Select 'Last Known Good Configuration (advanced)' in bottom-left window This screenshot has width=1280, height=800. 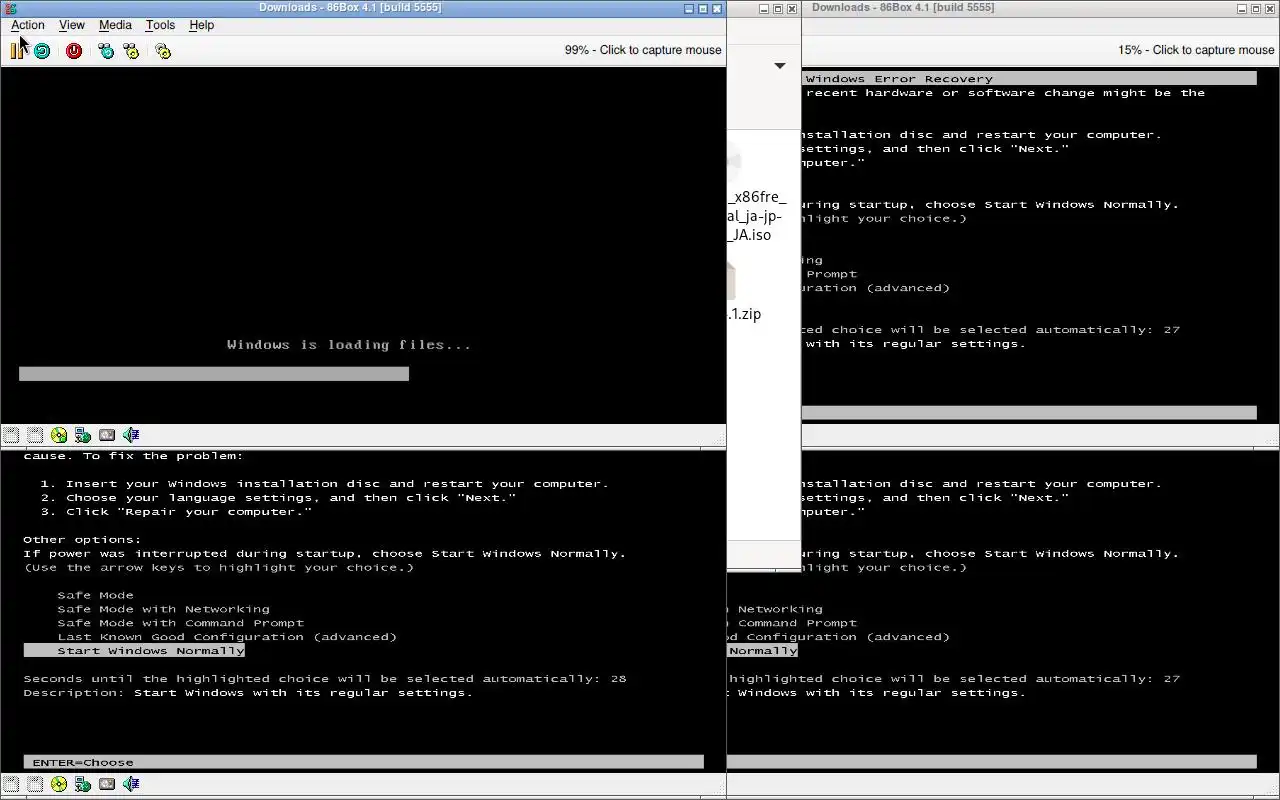[227, 637]
